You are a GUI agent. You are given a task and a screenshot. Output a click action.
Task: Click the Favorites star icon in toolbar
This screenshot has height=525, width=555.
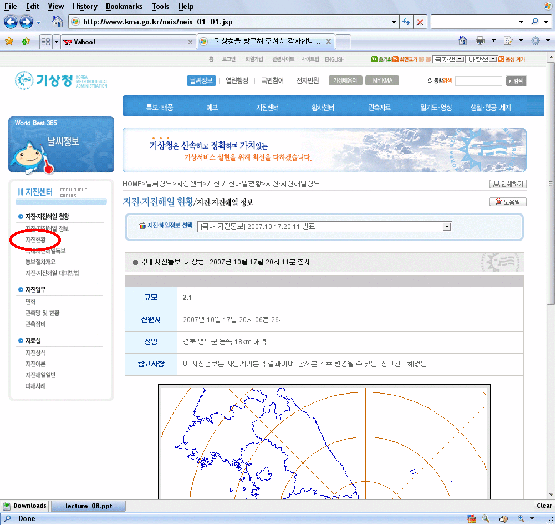[x=9, y=41]
